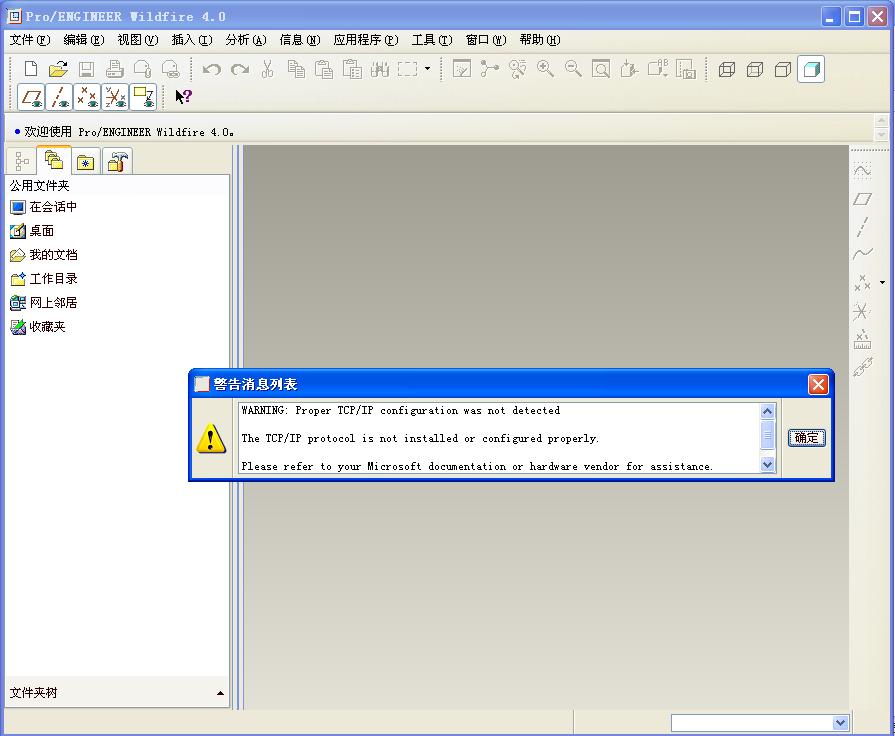Click the Repaint screen icon
The height and width of the screenshot is (736, 895).
click(462, 69)
